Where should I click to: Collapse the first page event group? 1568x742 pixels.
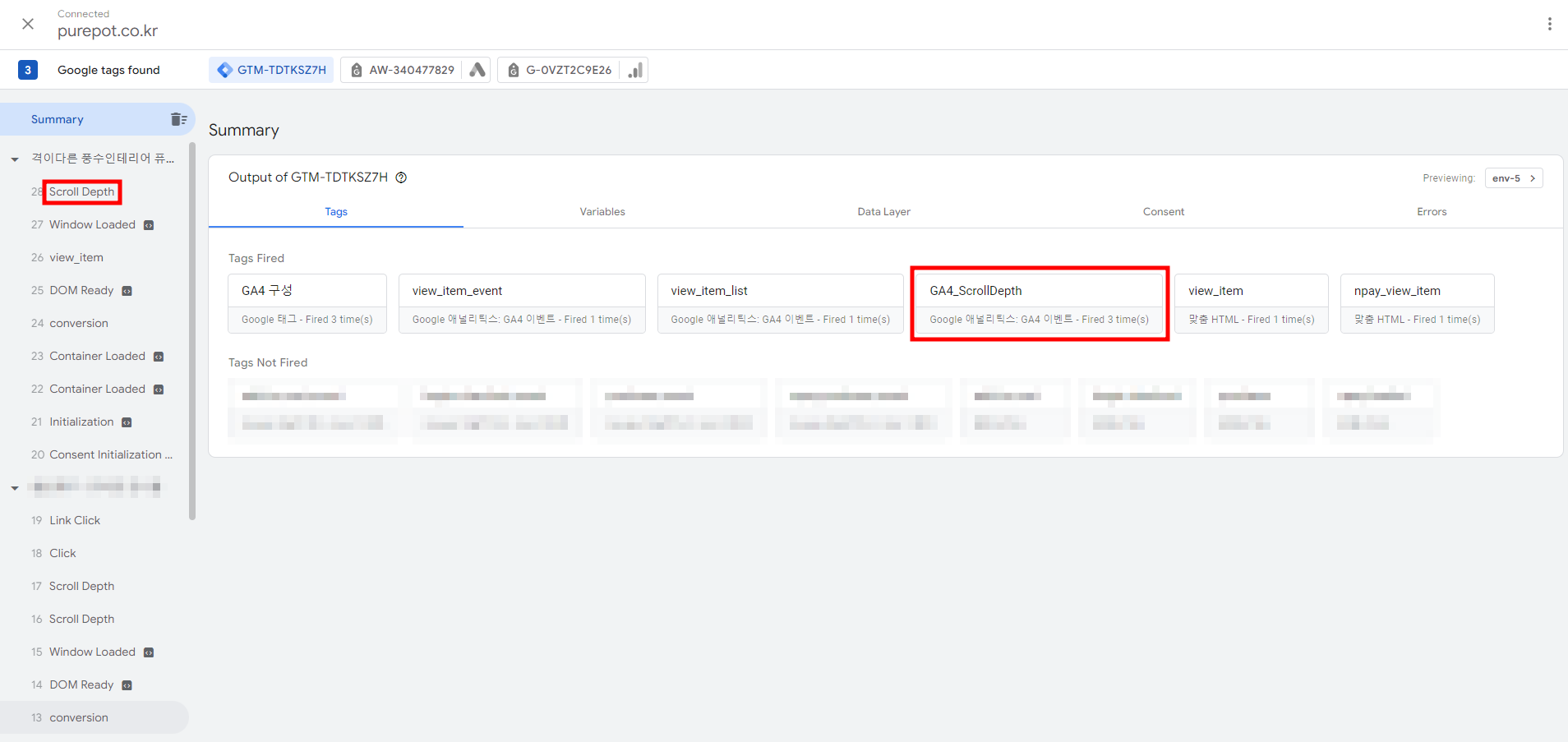coord(15,159)
